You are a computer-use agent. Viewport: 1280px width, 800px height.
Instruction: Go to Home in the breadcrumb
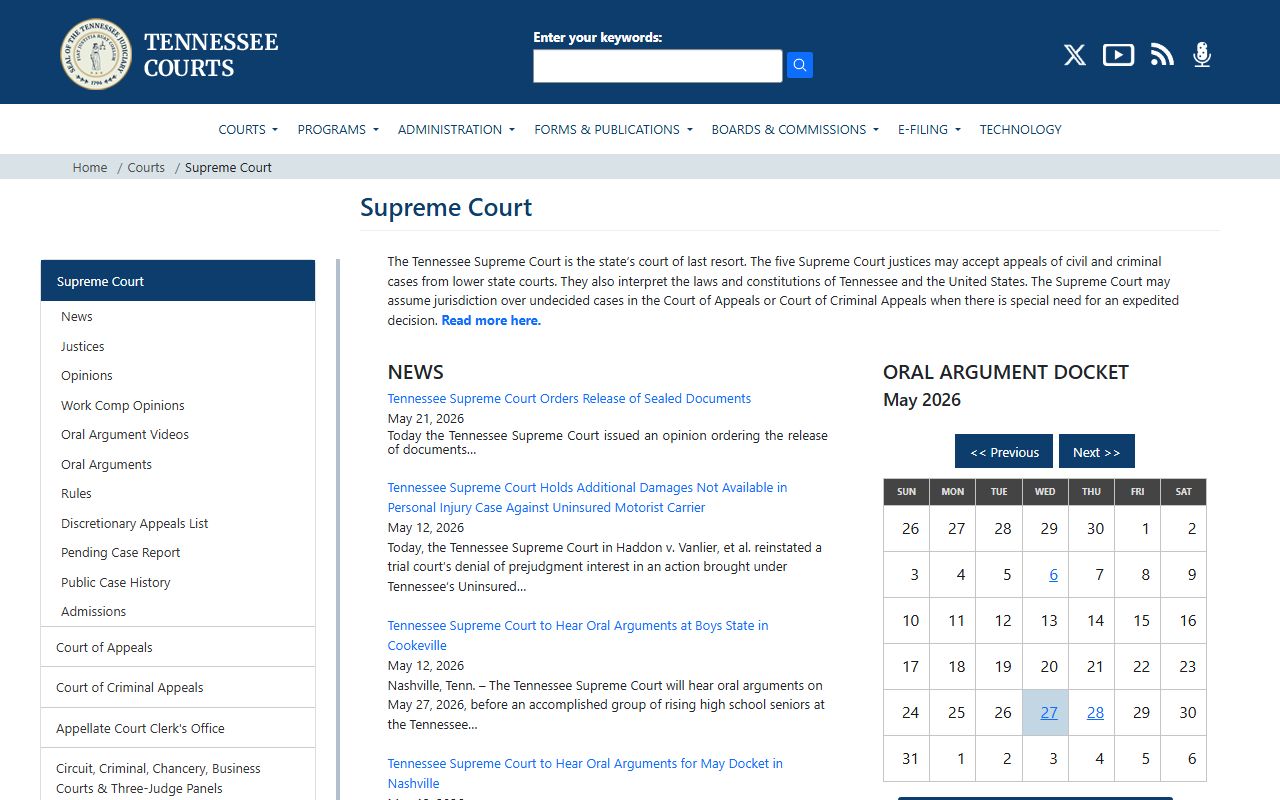pyautogui.click(x=90, y=167)
